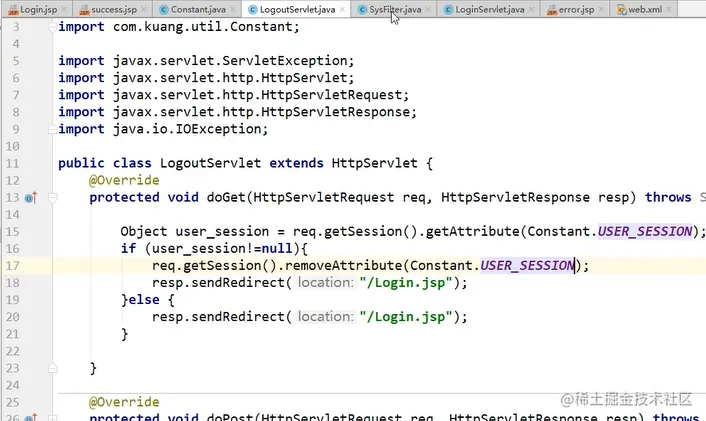Click line number 17 in the gutter
The image size is (706, 421).
13,266
